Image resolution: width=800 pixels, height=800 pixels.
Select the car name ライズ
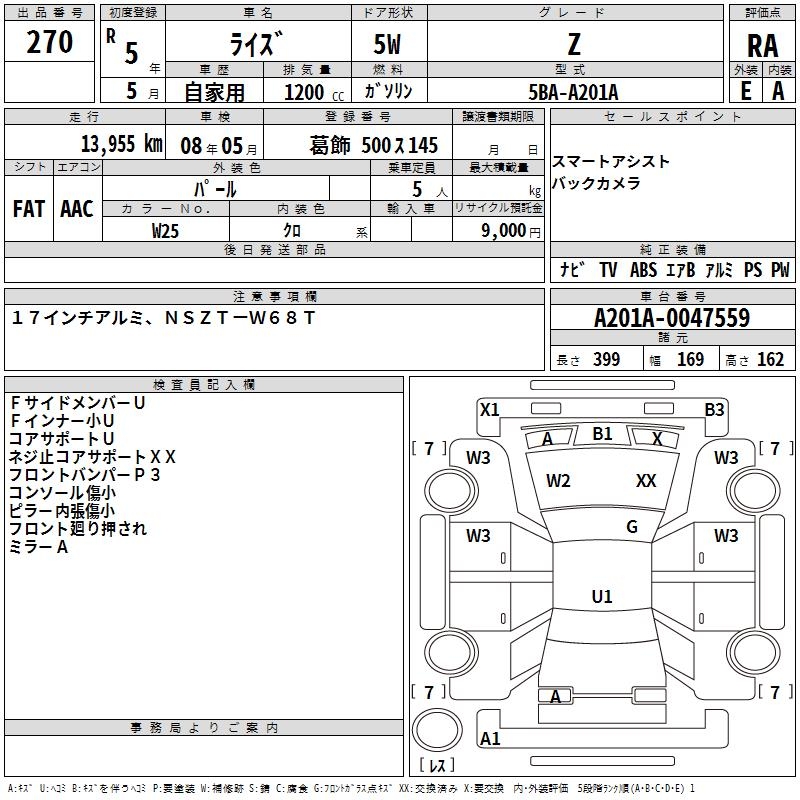coord(256,44)
